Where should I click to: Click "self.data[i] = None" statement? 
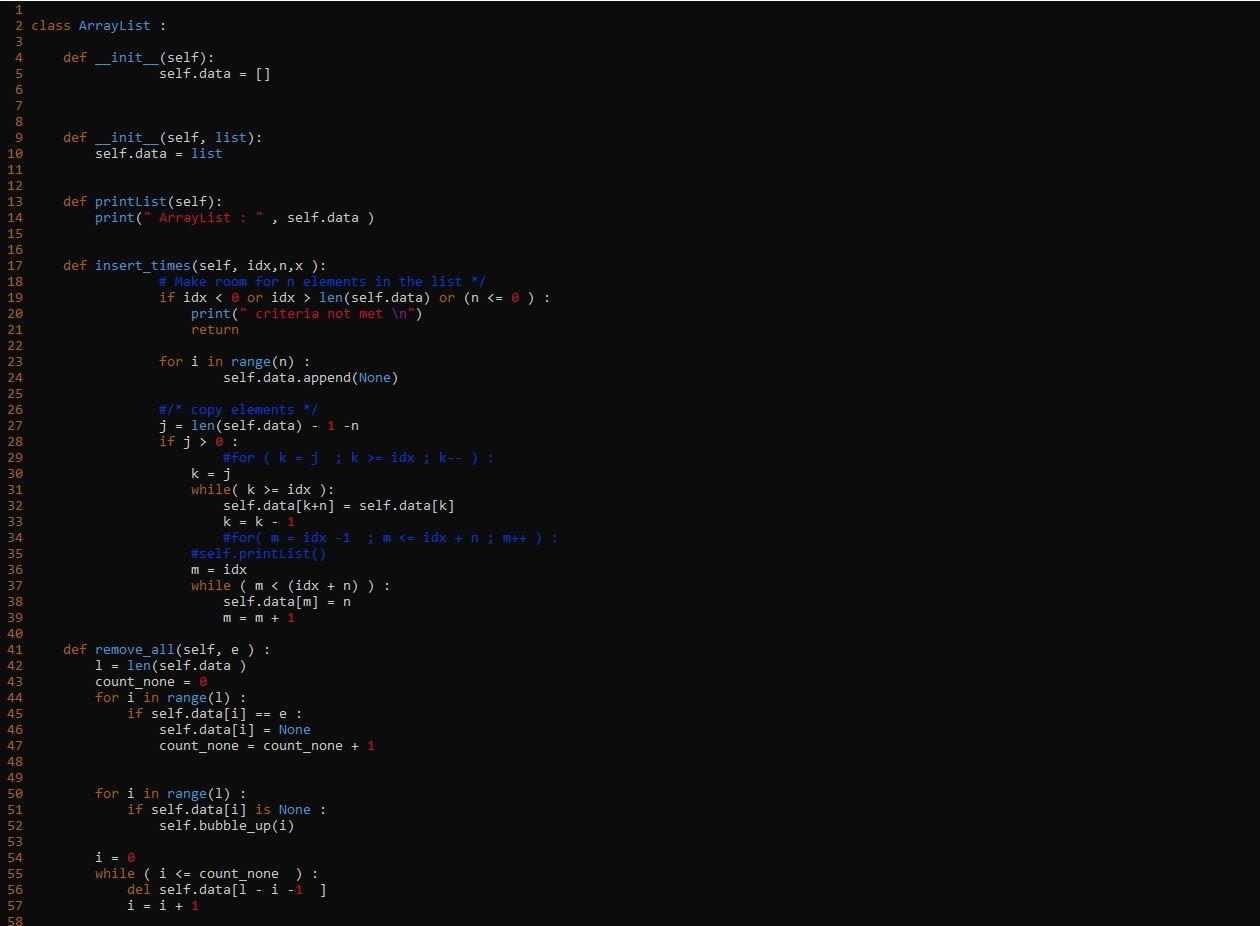[235, 730]
